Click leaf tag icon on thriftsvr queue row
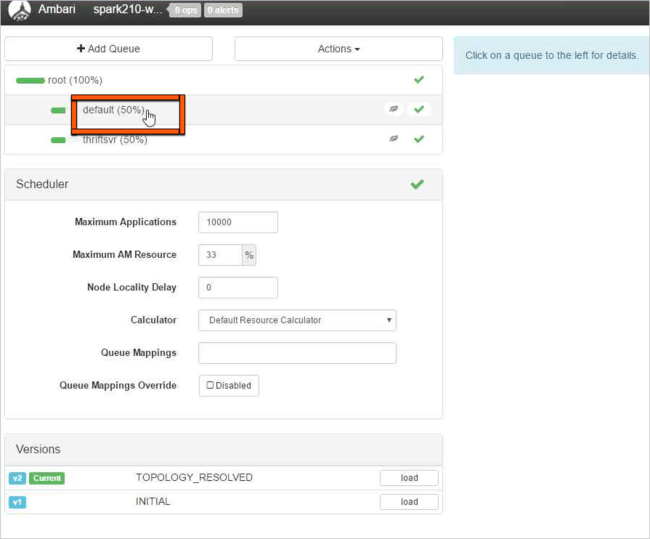This screenshot has width=650, height=539. pos(393,138)
